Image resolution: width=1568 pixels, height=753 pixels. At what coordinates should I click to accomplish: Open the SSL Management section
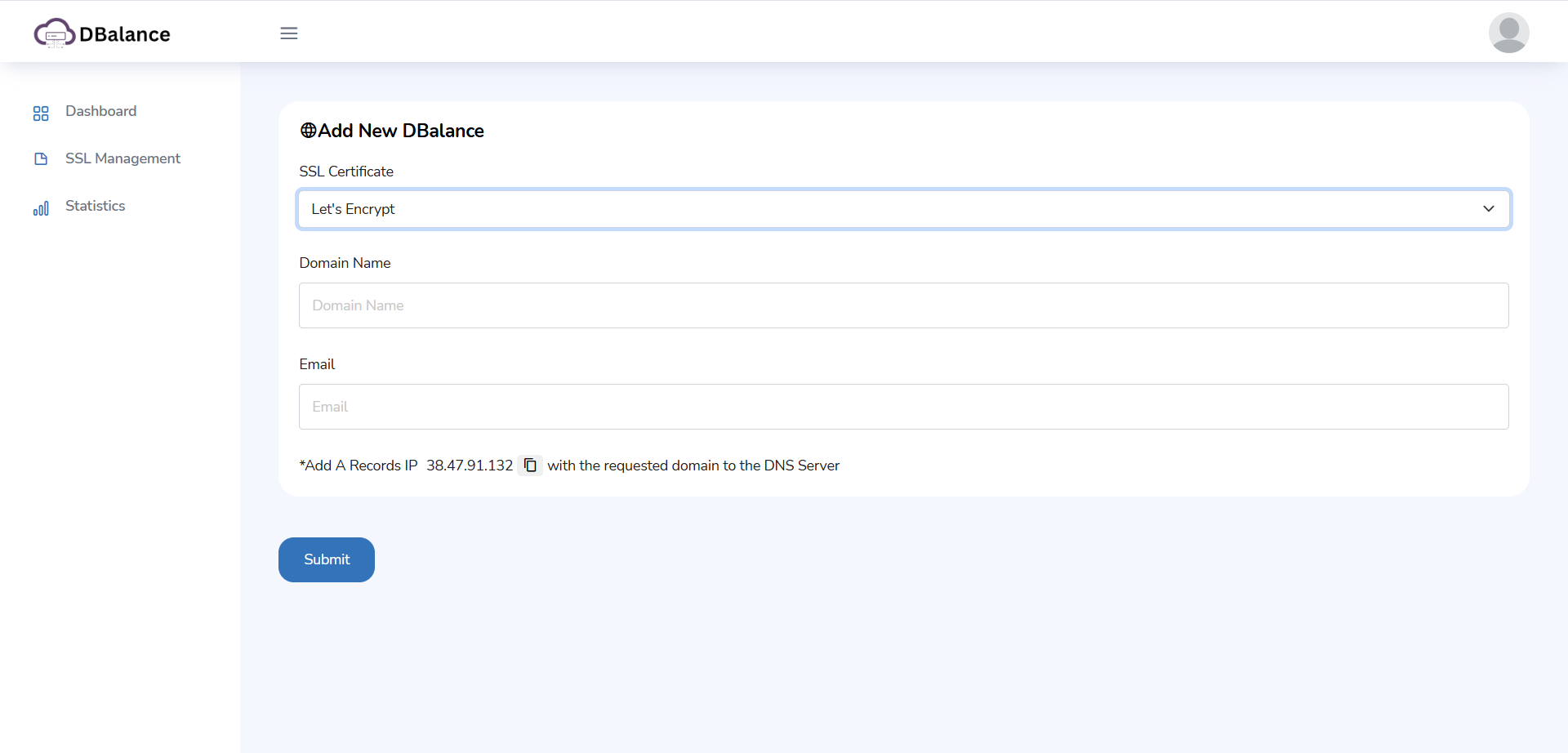(x=122, y=158)
